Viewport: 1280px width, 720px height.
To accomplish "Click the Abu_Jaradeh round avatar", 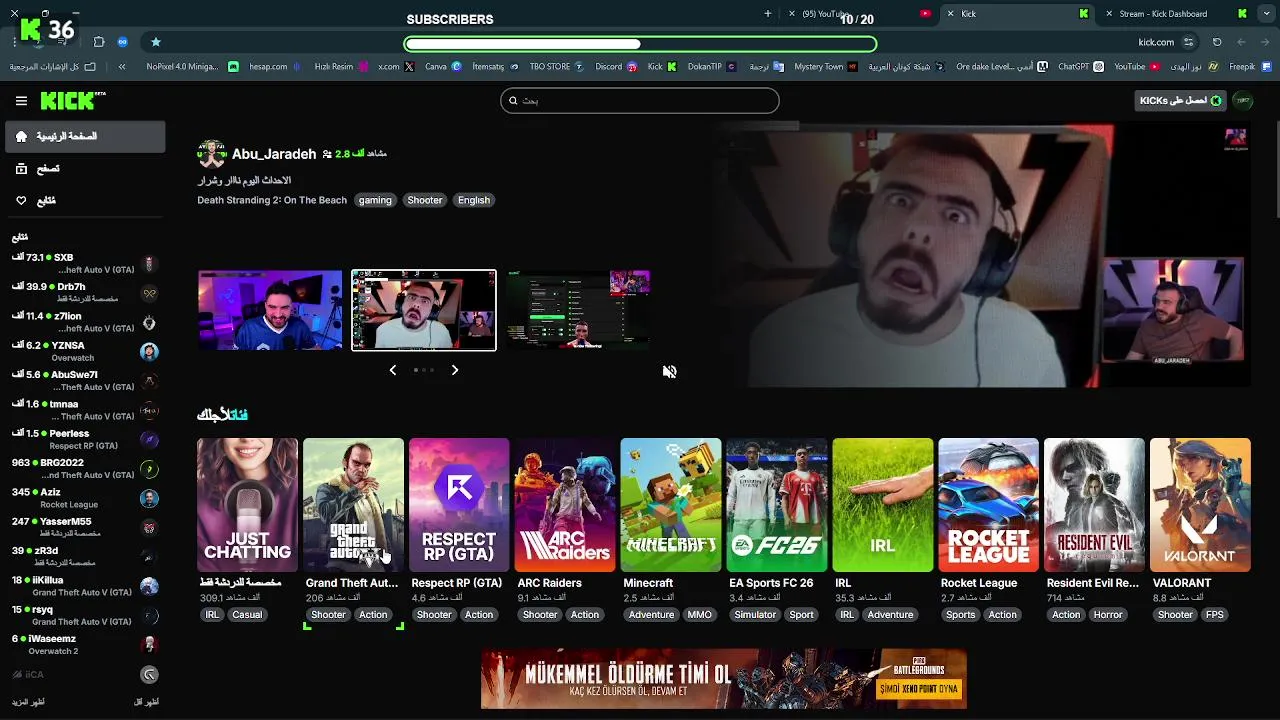I will pos(212,154).
